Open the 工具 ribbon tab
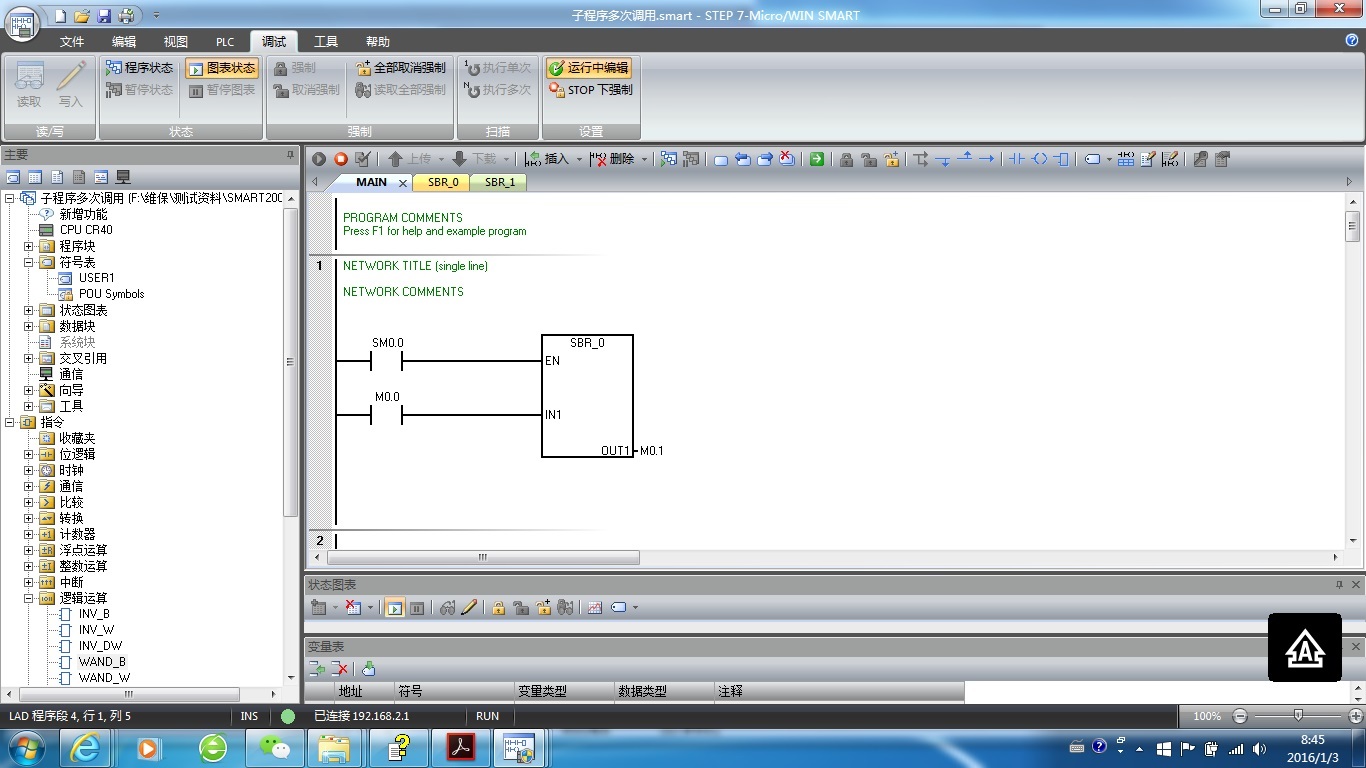The image size is (1366, 768). 326,42
